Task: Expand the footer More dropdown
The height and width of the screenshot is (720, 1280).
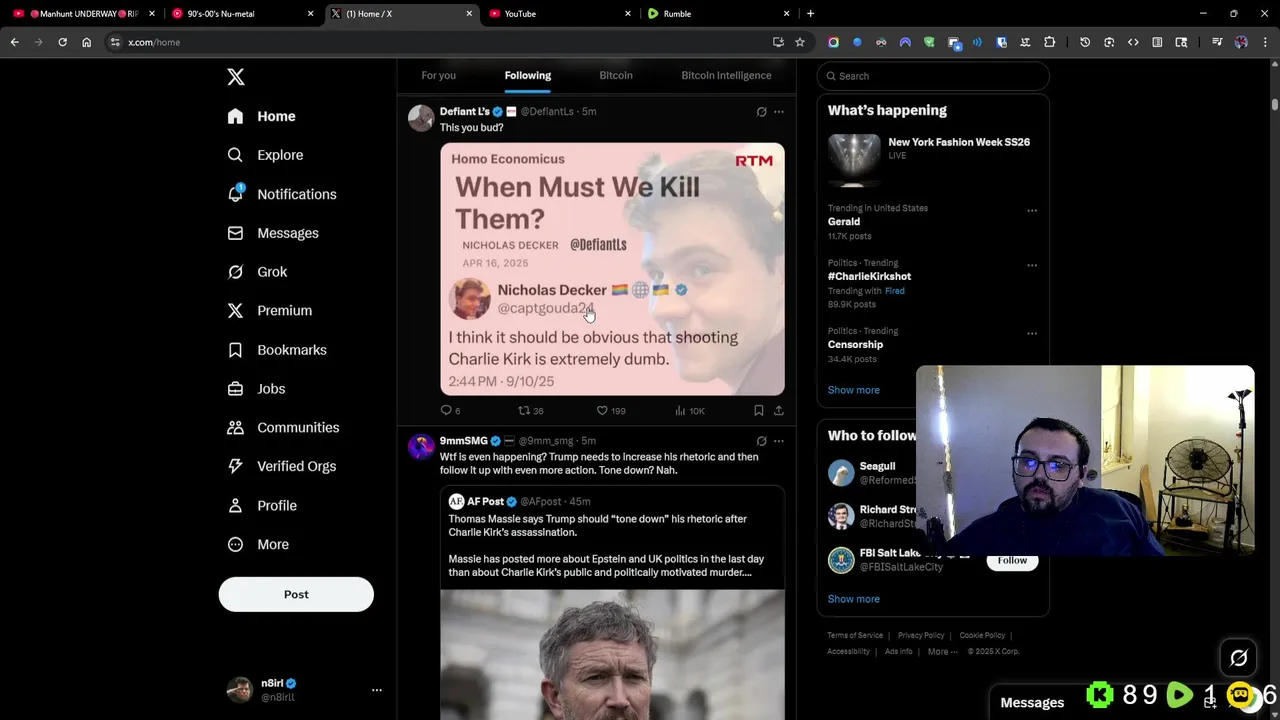Action: point(942,651)
